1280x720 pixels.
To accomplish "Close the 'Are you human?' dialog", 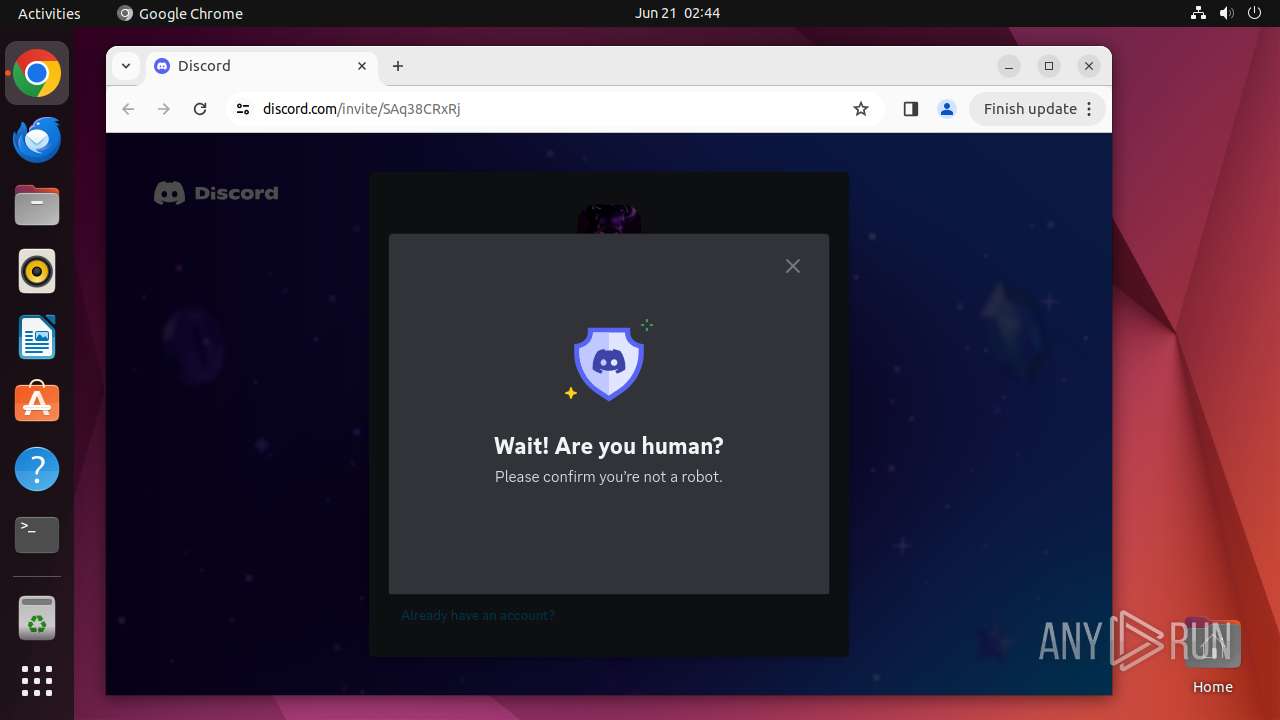I will point(793,266).
